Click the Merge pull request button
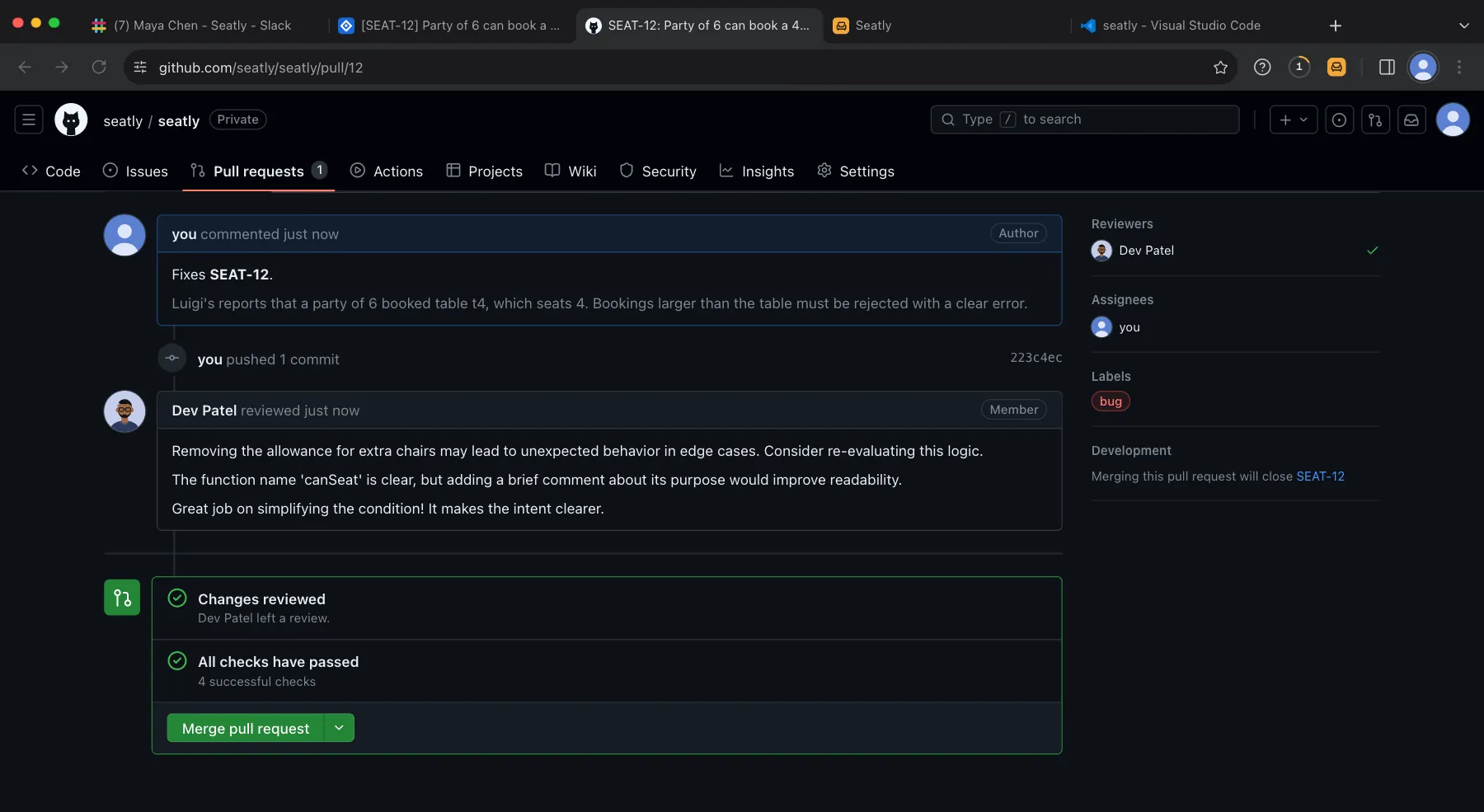This screenshot has width=1484, height=812. pyautogui.click(x=246, y=728)
